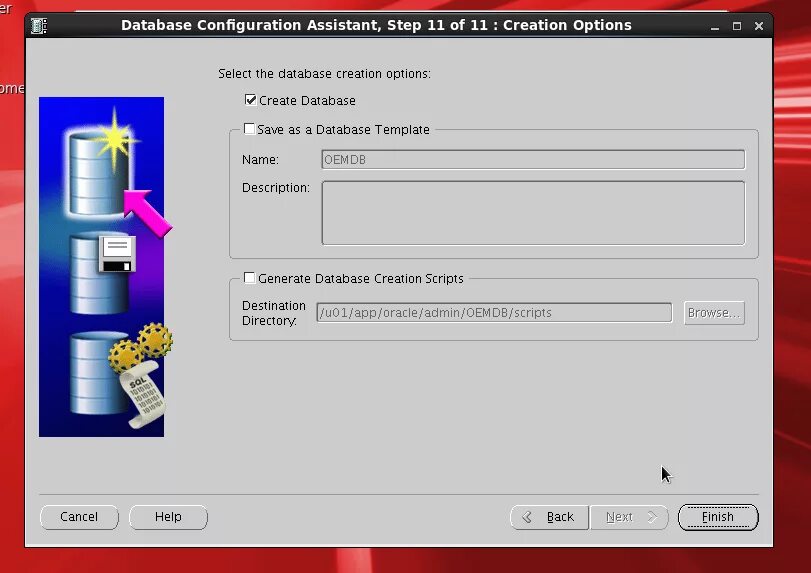Click the 'Create Database' label text
The width and height of the screenshot is (811, 573).
click(307, 100)
